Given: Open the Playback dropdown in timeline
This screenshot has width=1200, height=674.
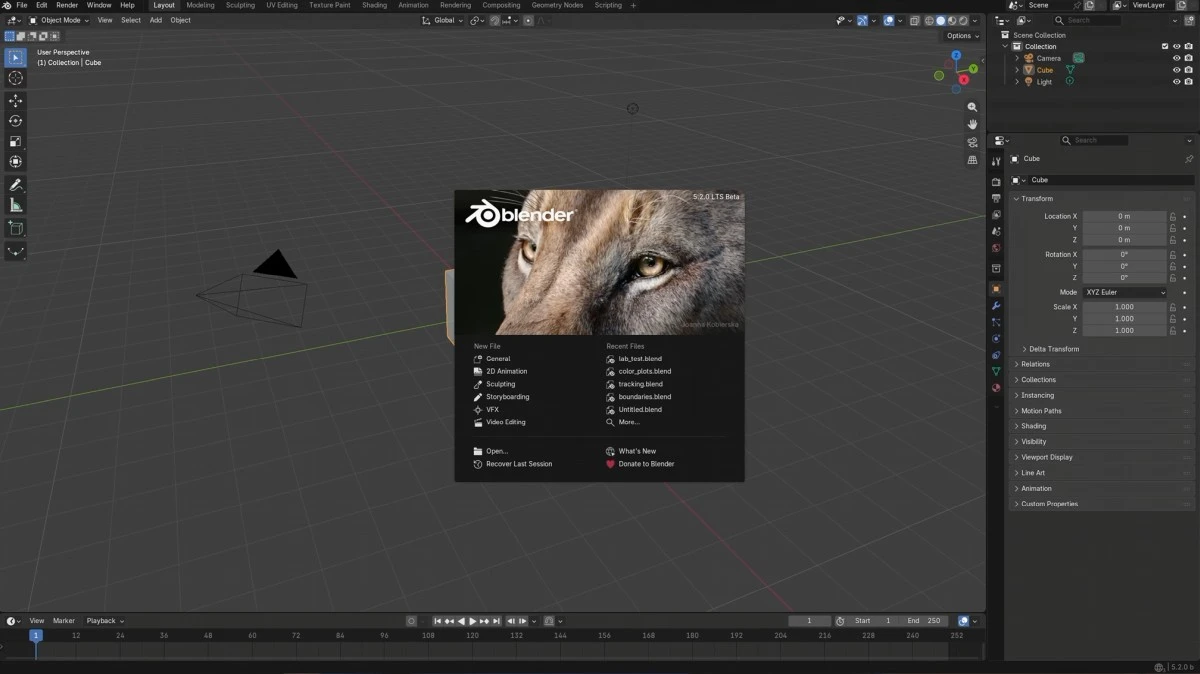Looking at the screenshot, I should tap(104, 621).
